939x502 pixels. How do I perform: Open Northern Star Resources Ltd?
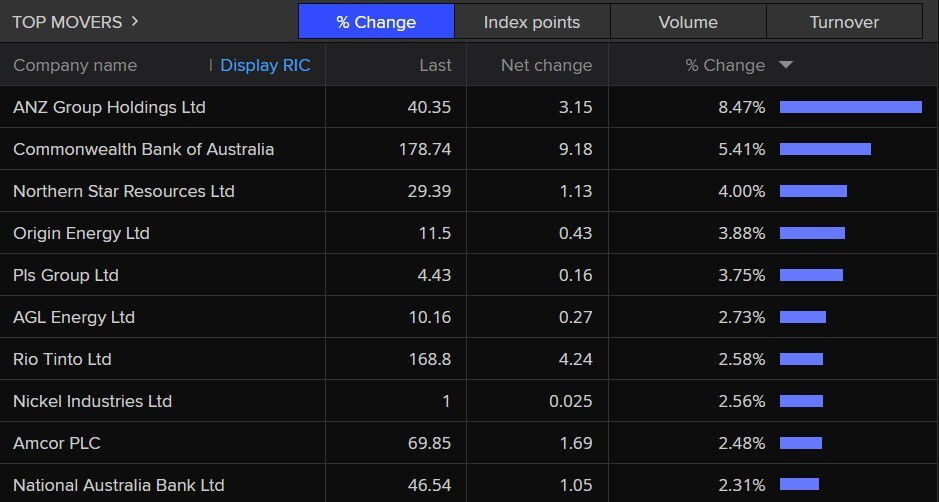pos(123,191)
